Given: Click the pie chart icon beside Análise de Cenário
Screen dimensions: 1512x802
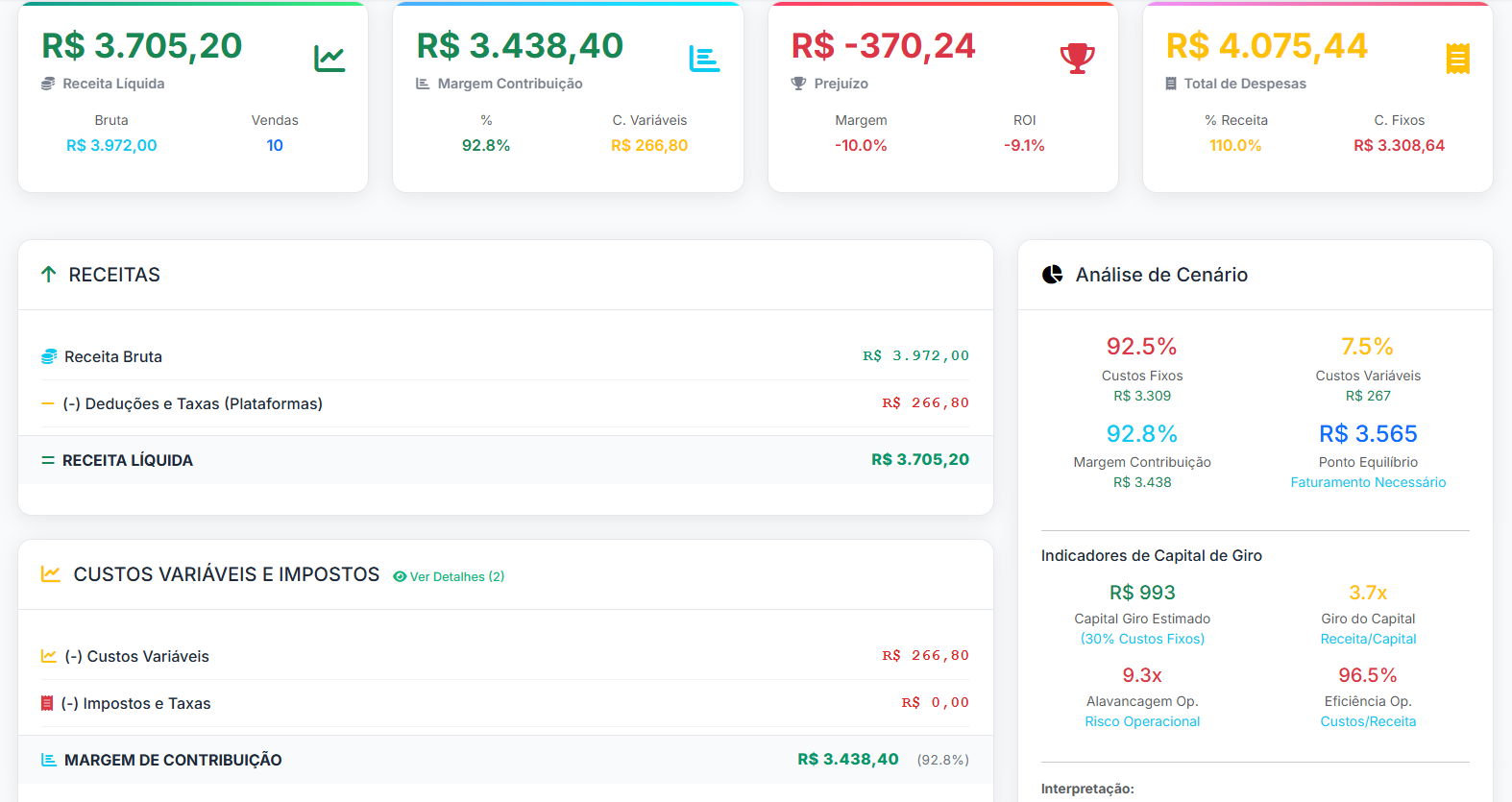Looking at the screenshot, I should coord(1051,275).
